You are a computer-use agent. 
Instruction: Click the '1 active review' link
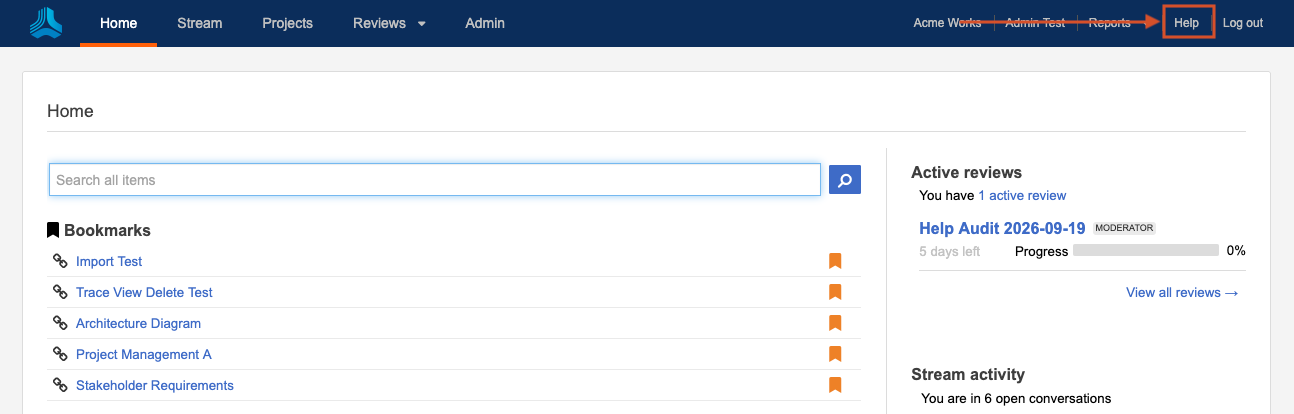(x=1022, y=195)
